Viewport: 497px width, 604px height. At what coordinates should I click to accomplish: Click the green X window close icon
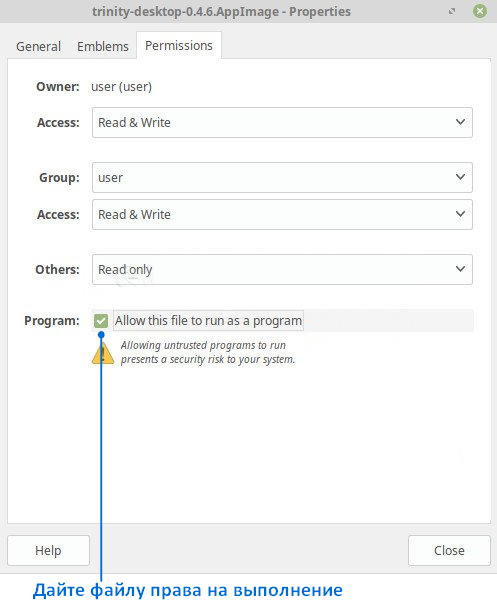coord(480,11)
